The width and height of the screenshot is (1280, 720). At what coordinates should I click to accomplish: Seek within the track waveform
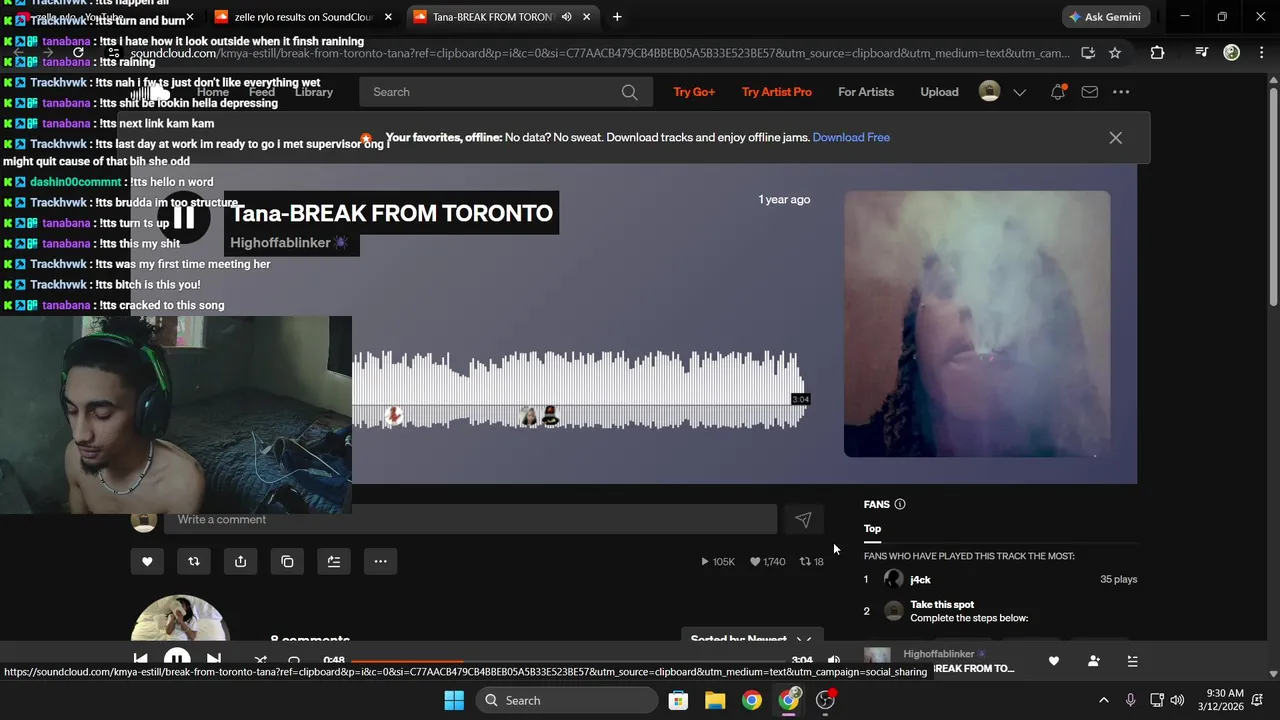(x=578, y=390)
